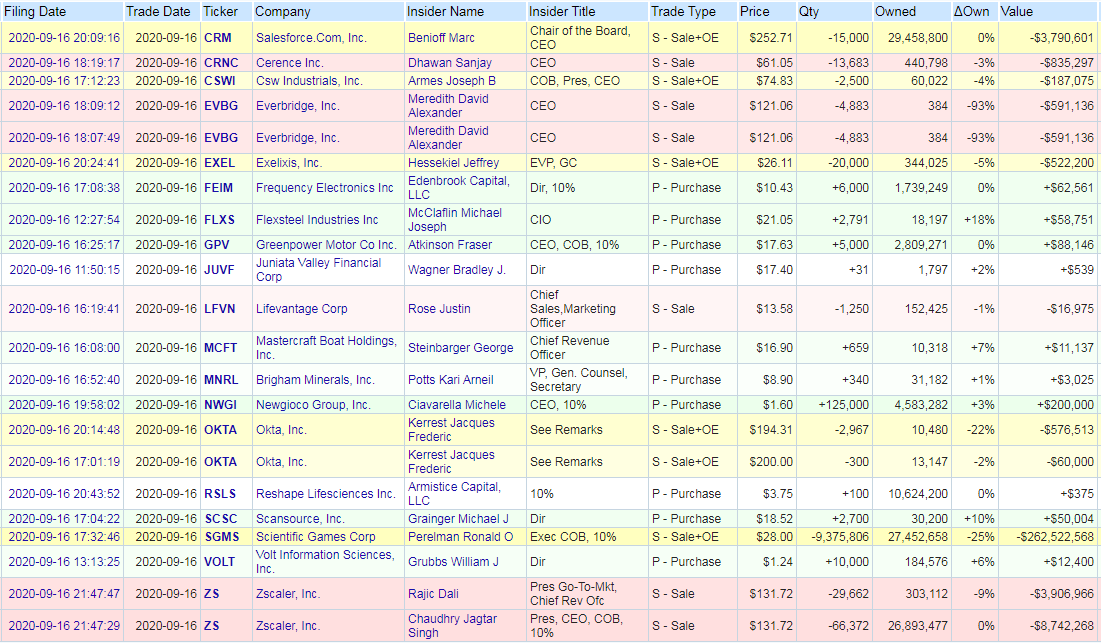The height and width of the screenshot is (643, 1101).
Task: Open Reshape Lifesciences Inc. company link
Action: (325, 494)
